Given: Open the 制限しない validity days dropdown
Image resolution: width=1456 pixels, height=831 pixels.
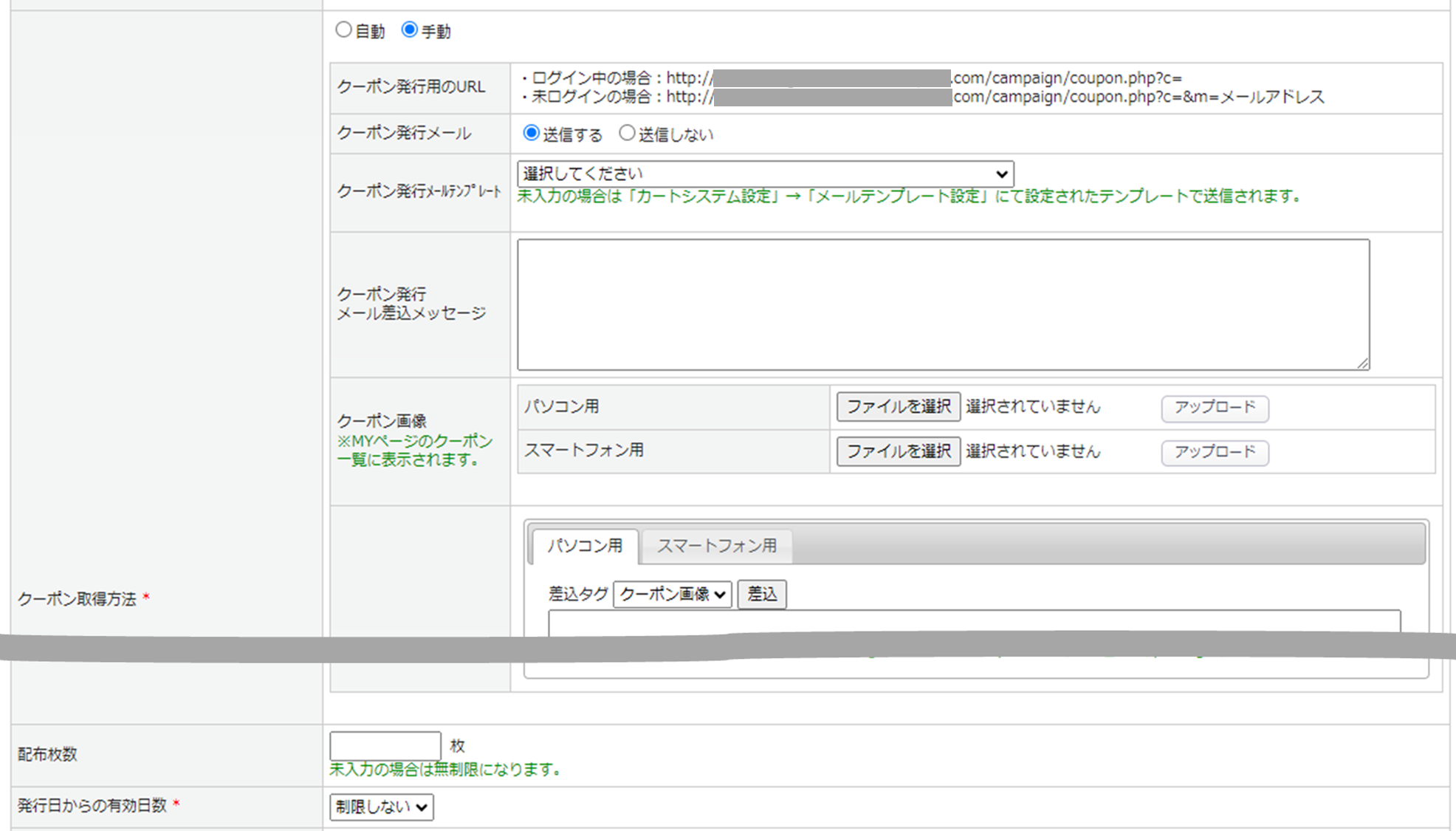Looking at the screenshot, I should (x=381, y=807).
